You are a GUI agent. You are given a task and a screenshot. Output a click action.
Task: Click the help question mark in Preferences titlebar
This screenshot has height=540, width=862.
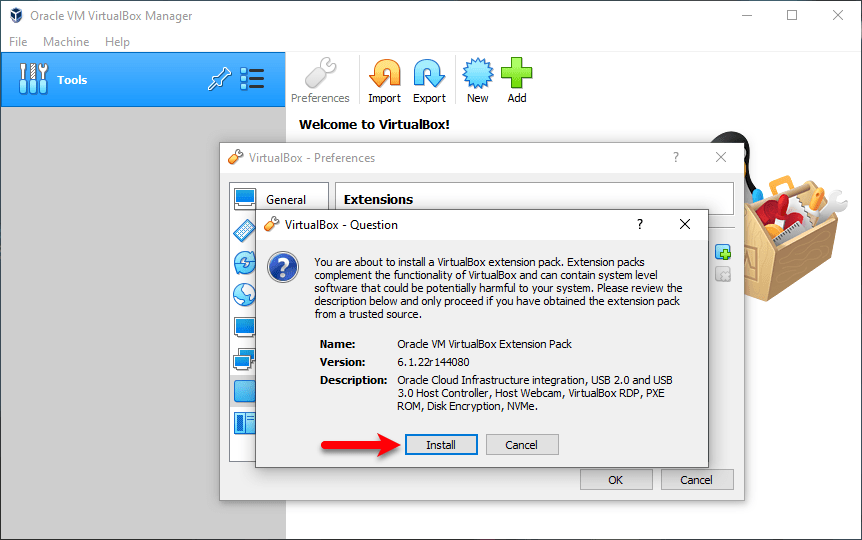676,158
